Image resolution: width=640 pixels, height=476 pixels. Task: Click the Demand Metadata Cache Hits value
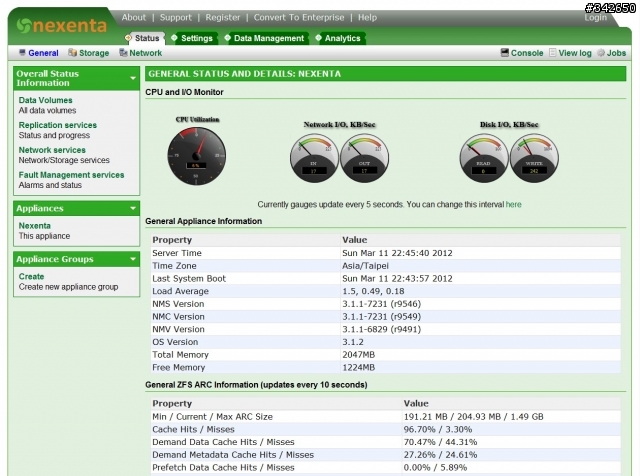440,455
